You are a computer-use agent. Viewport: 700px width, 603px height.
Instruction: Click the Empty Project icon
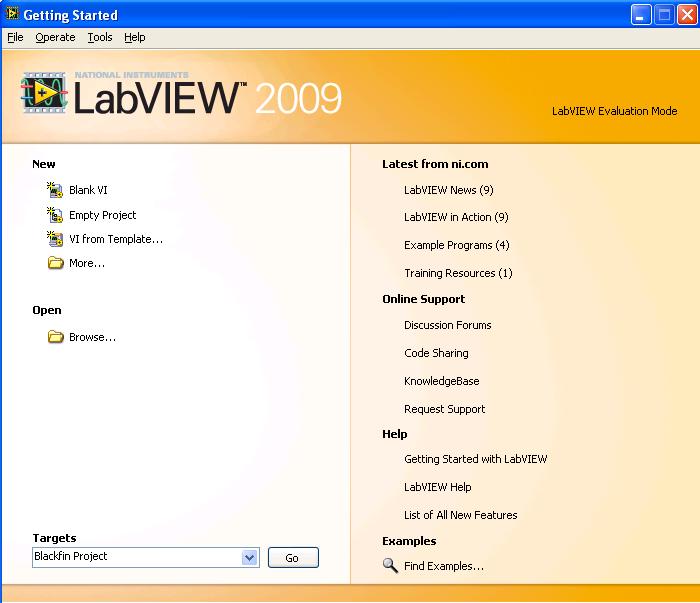(55, 215)
